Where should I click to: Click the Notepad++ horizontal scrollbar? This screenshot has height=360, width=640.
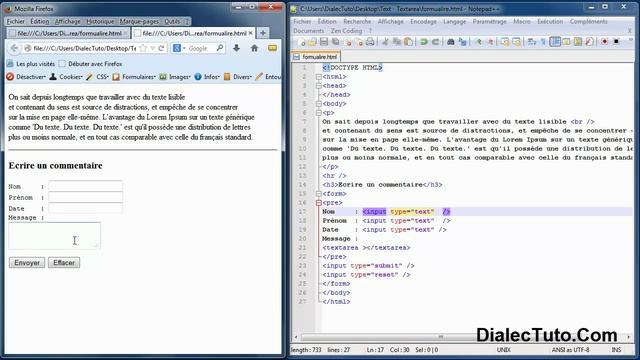pos(461,337)
